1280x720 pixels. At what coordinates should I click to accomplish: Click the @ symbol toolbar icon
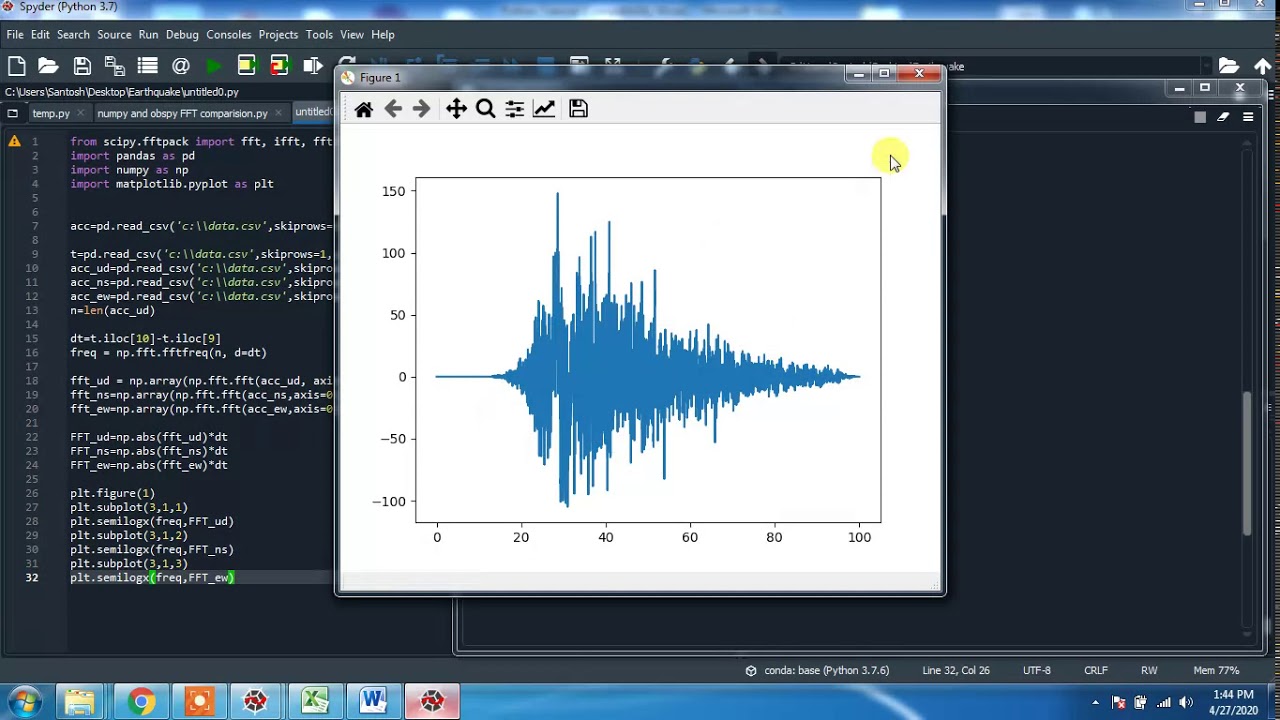click(x=181, y=66)
